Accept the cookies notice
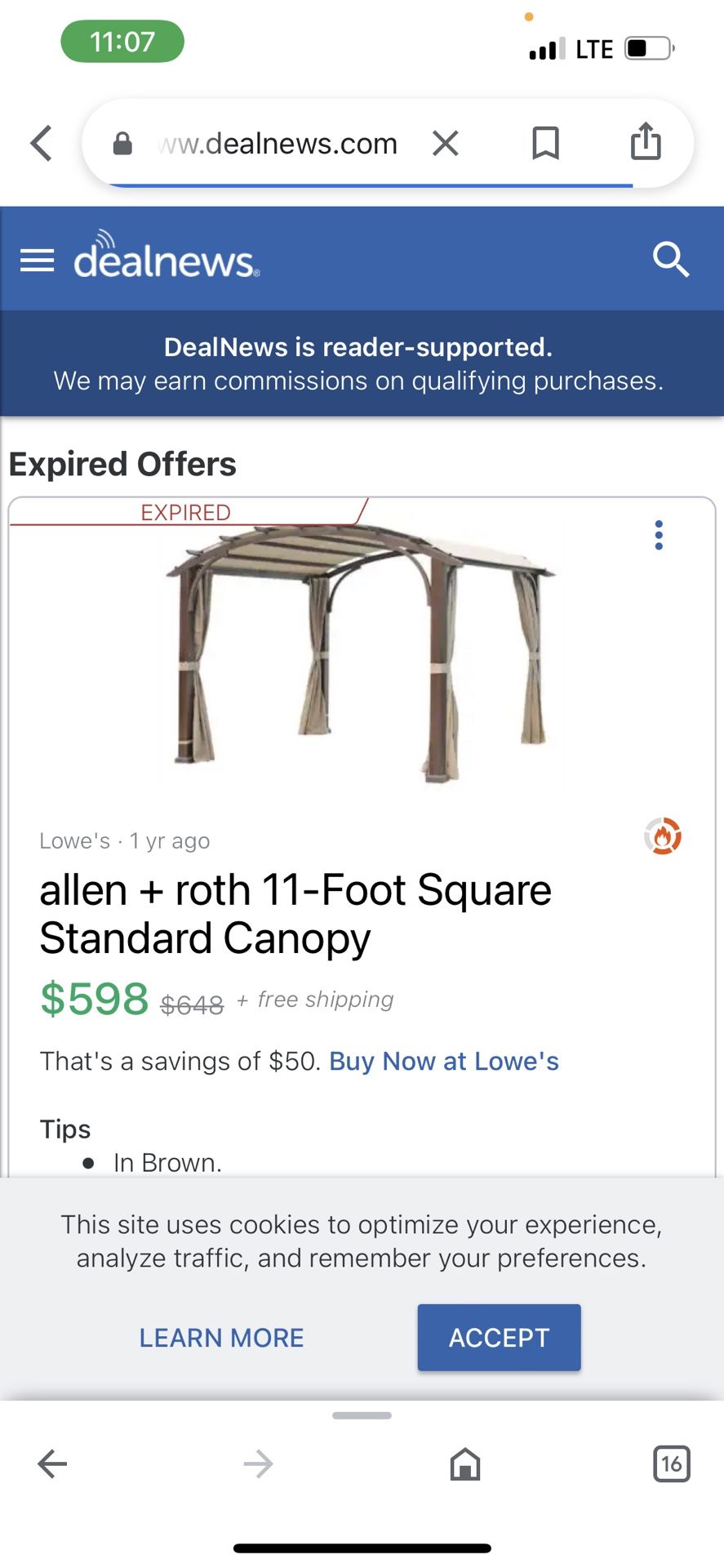This screenshot has width=724, height=1568. [x=498, y=1337]
